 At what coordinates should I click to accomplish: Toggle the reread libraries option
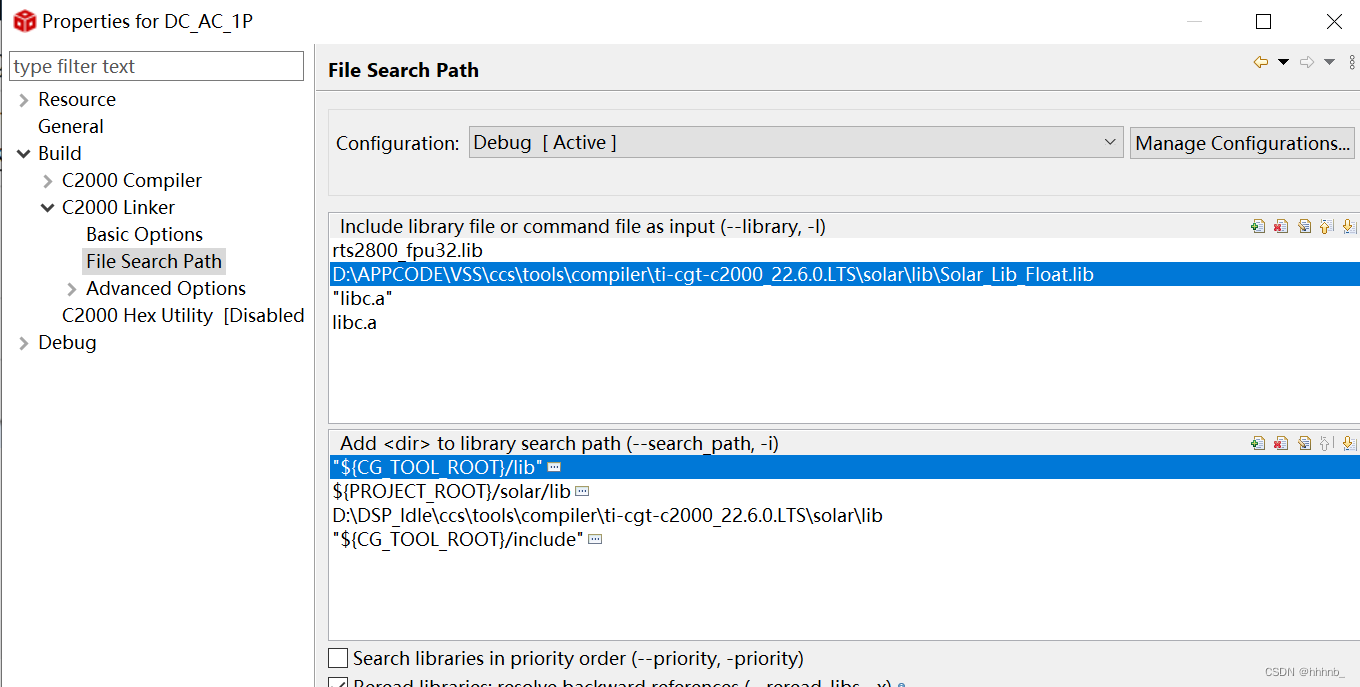click(338, 682)
